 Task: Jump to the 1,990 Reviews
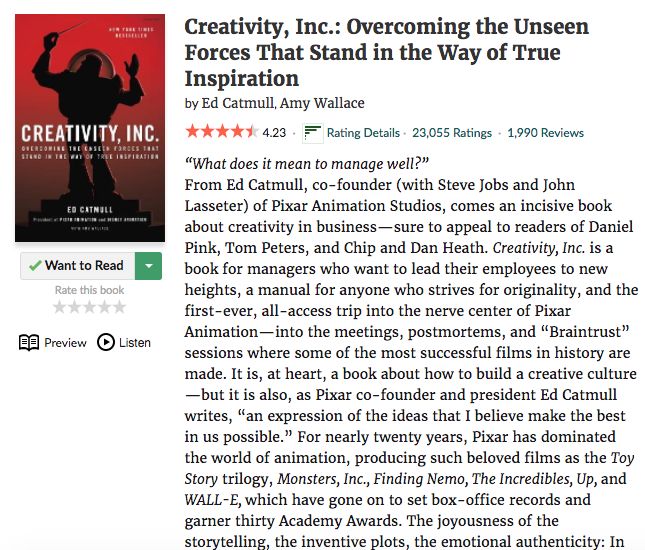[545, 132]
